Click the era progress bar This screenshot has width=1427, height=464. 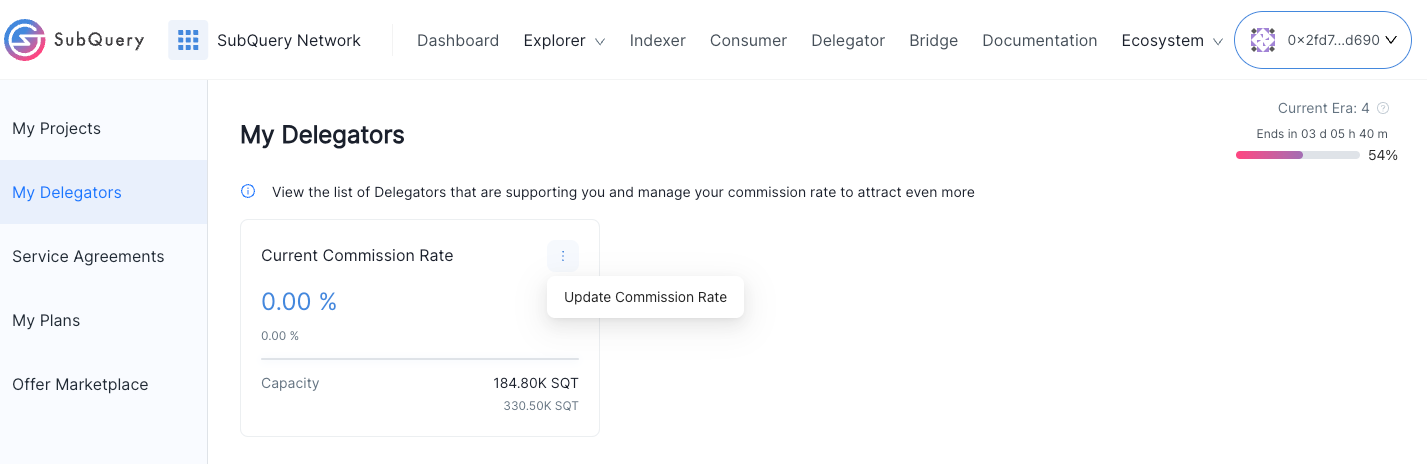(x=1298, y=155)
